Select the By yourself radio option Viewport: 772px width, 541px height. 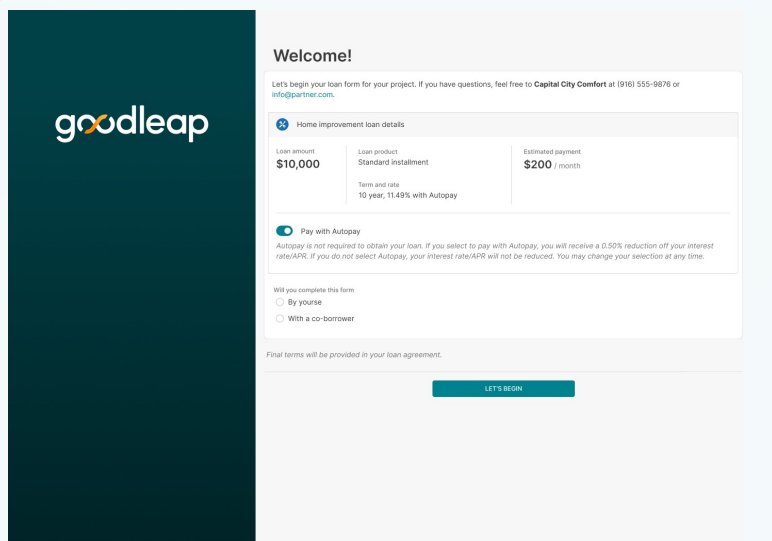pyautogui.click(x=280, y=302)
